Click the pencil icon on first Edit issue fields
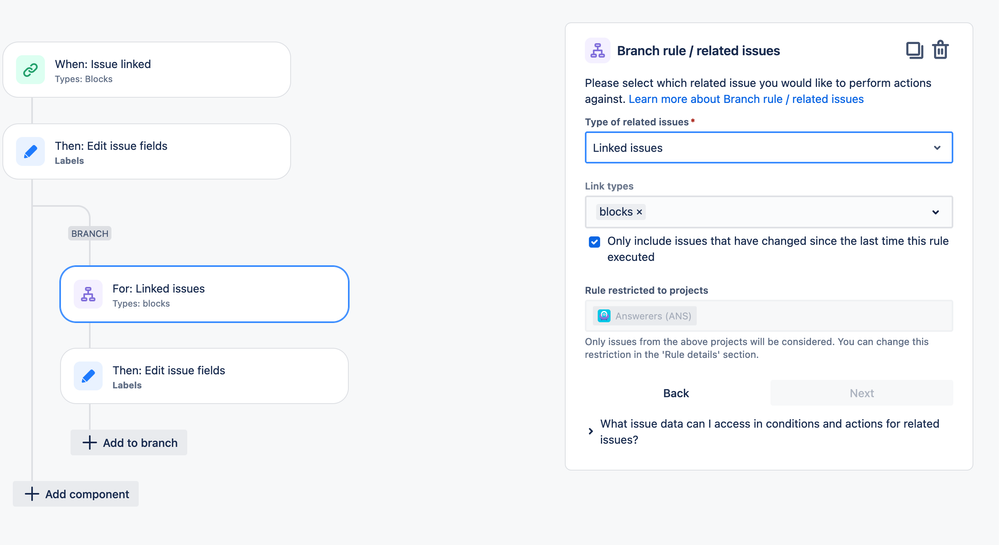Viewport: 999px width, 545px height. pos(30,152)
